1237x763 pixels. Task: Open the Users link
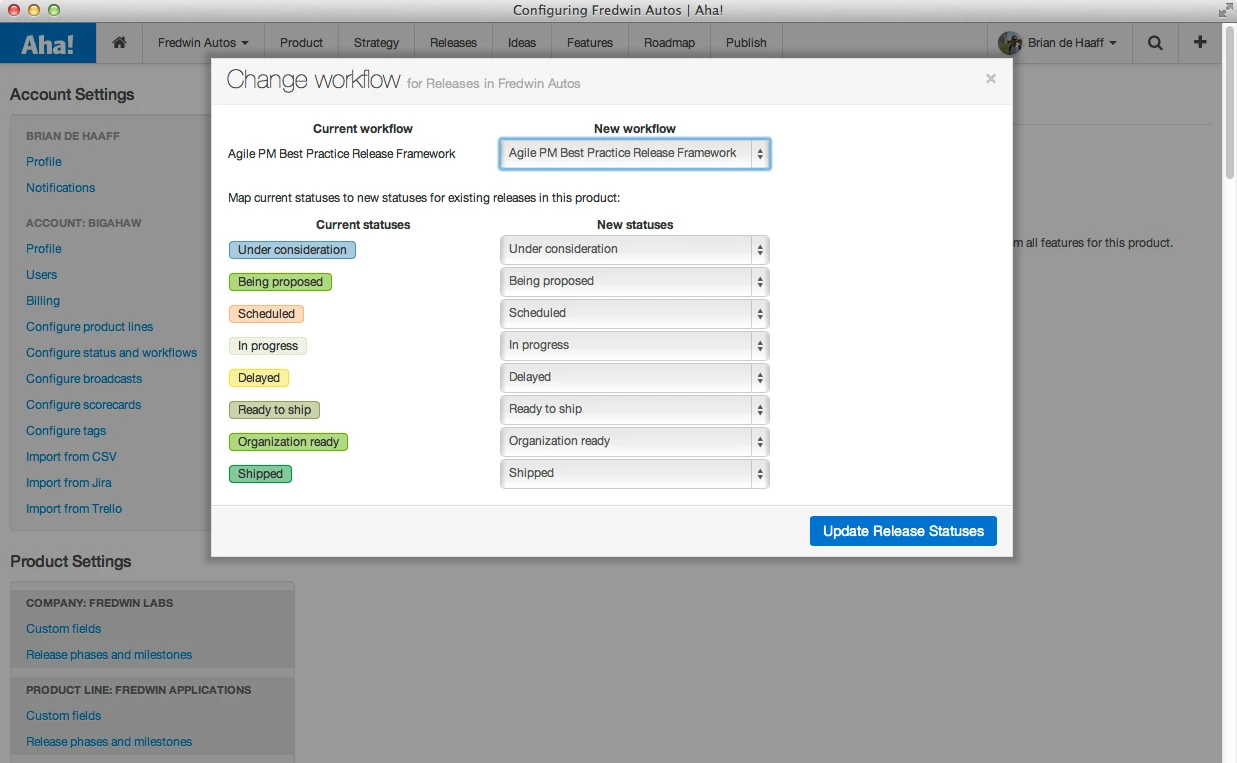pyautogui.click(x=42, y=274)
